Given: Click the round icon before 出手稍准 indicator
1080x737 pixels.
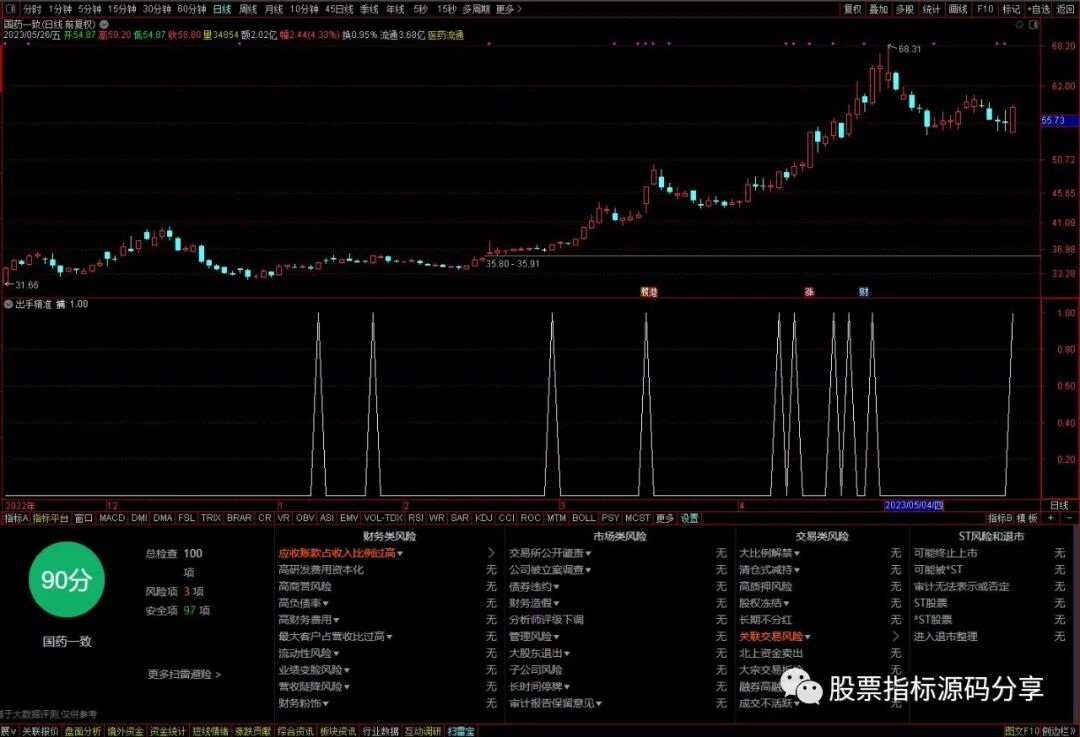Looking at the screenshot, I should point(8,304).
